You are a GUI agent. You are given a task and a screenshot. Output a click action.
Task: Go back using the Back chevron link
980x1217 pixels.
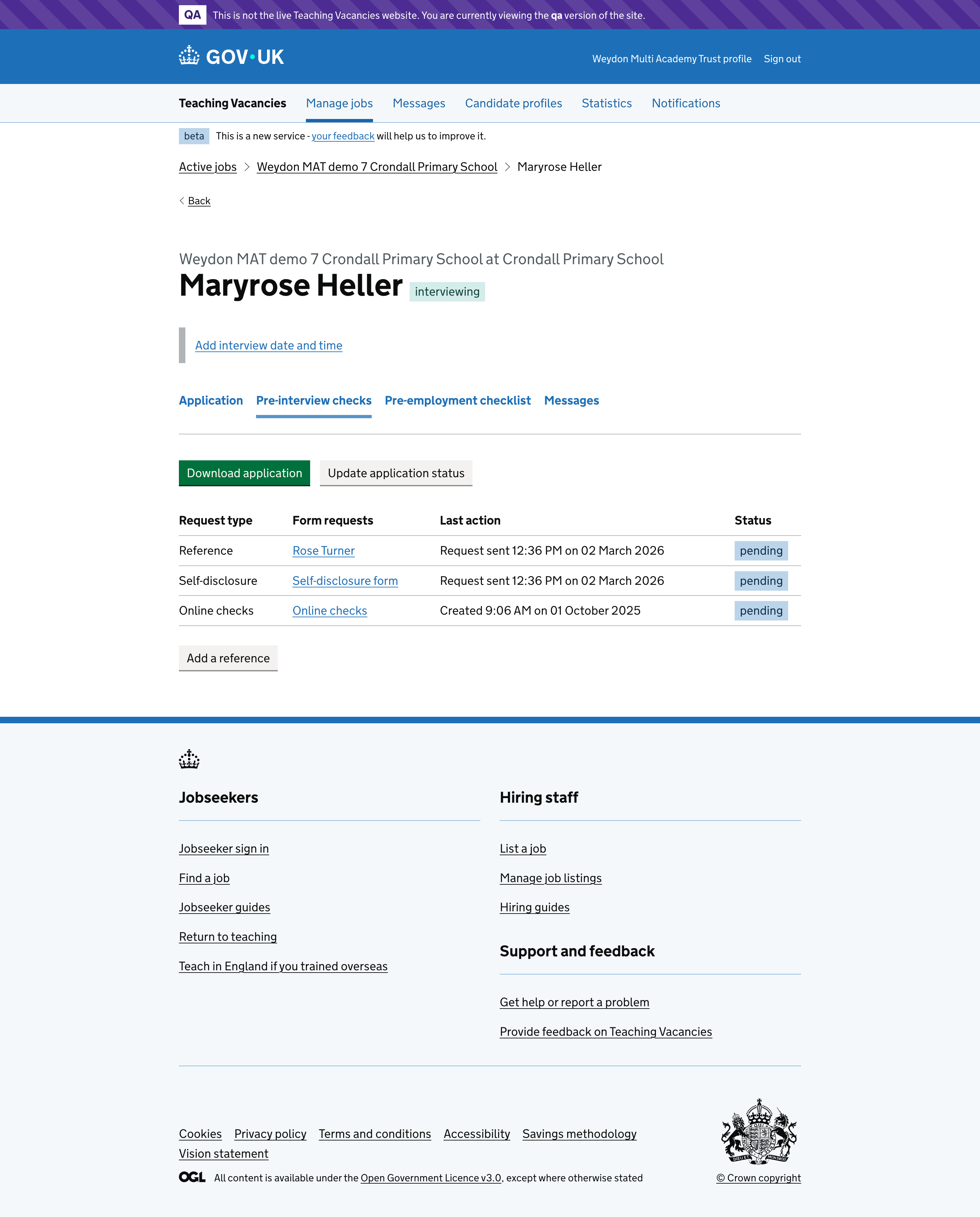coord(199,201)
